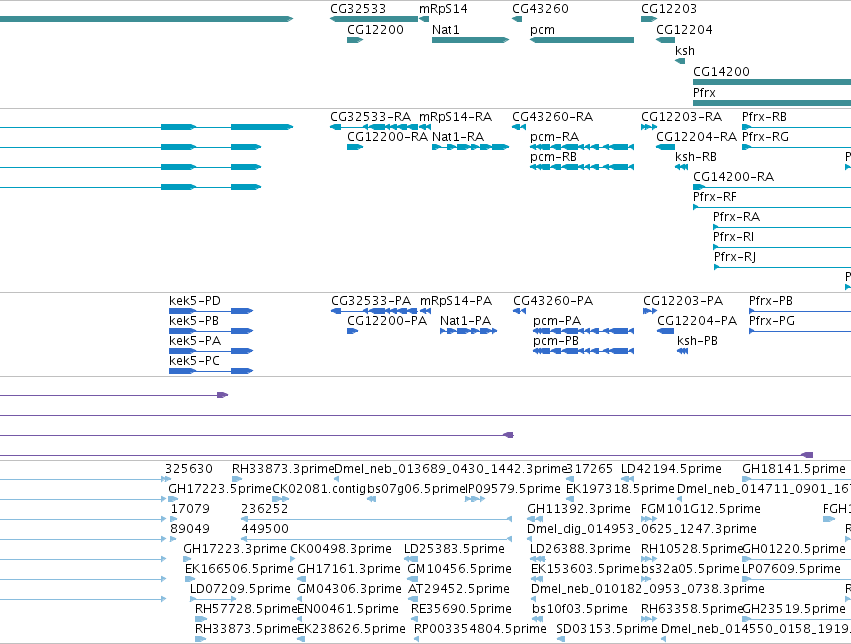Click the Nat1-RA transcript label
Viewport: 851px width, 644px height.
(x=458, y=137)
